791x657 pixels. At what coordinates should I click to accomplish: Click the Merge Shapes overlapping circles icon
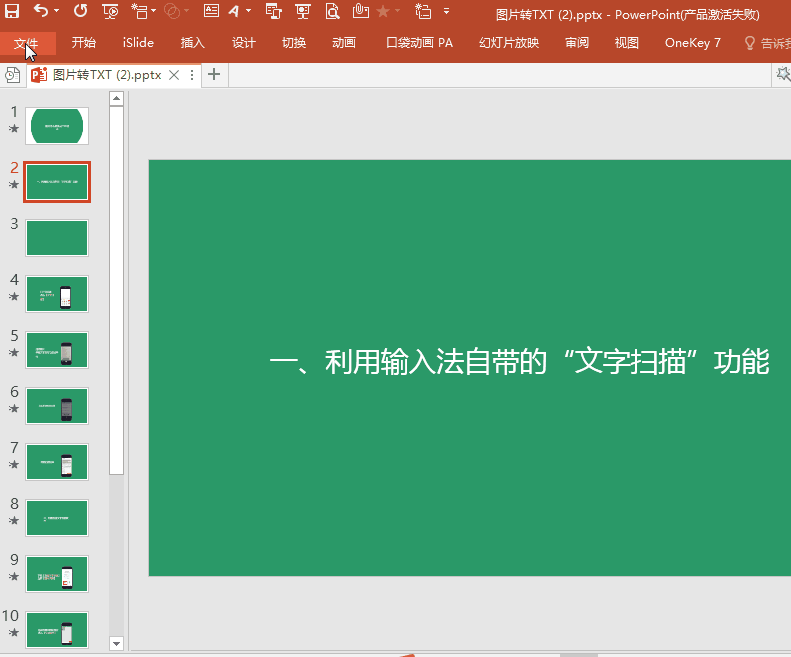173,11
